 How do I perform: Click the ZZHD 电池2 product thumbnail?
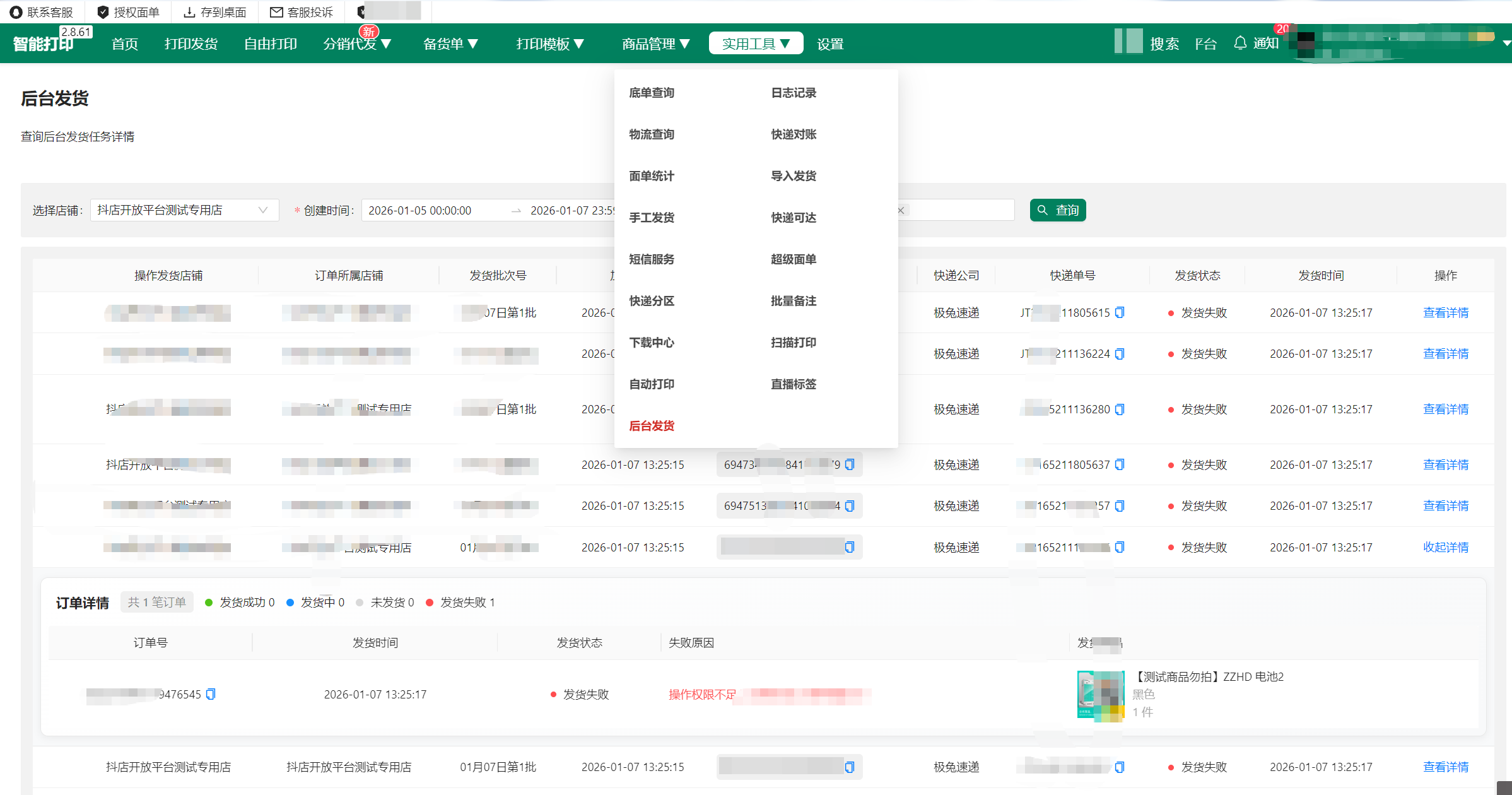pos(1100,695)
